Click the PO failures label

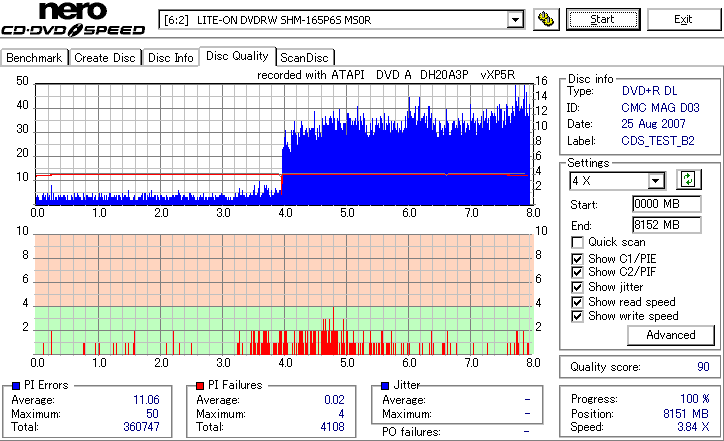click(411, 432)
